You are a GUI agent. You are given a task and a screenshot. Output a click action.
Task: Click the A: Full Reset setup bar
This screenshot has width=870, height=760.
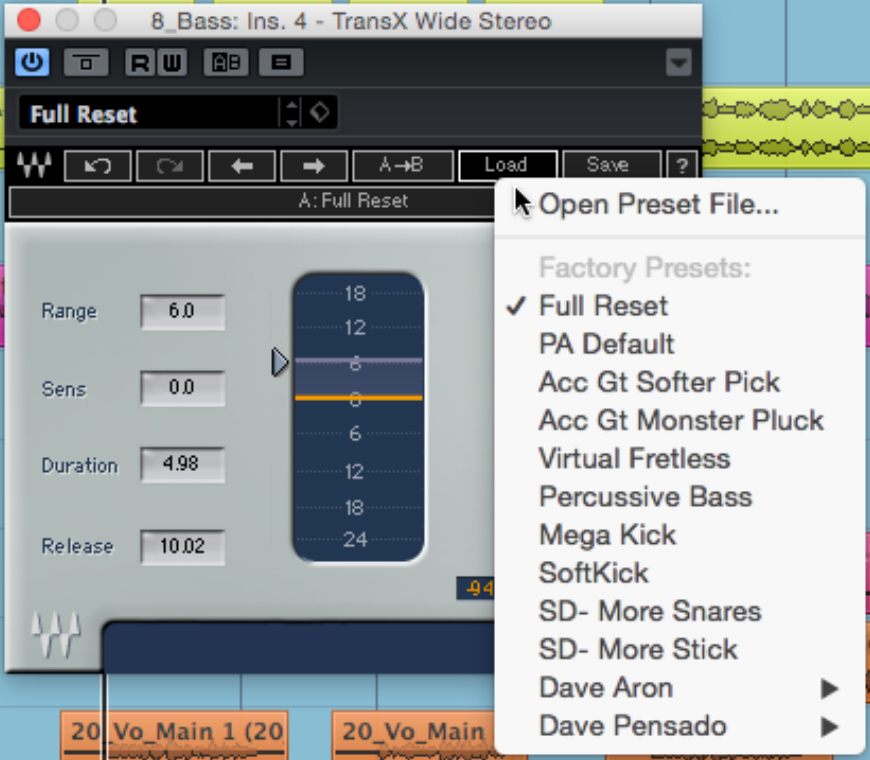(252, 201)
